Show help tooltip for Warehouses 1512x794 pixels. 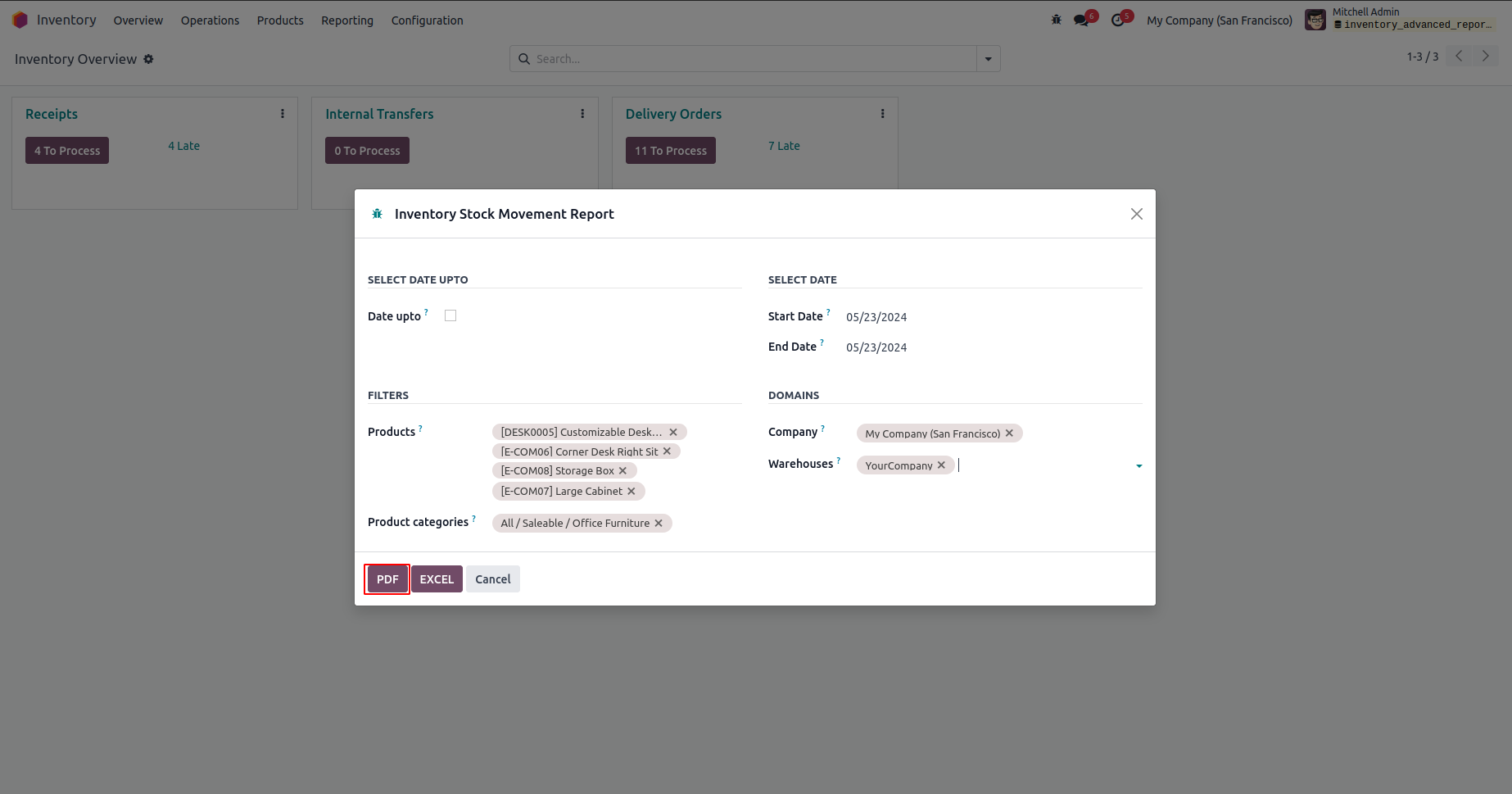838,460
